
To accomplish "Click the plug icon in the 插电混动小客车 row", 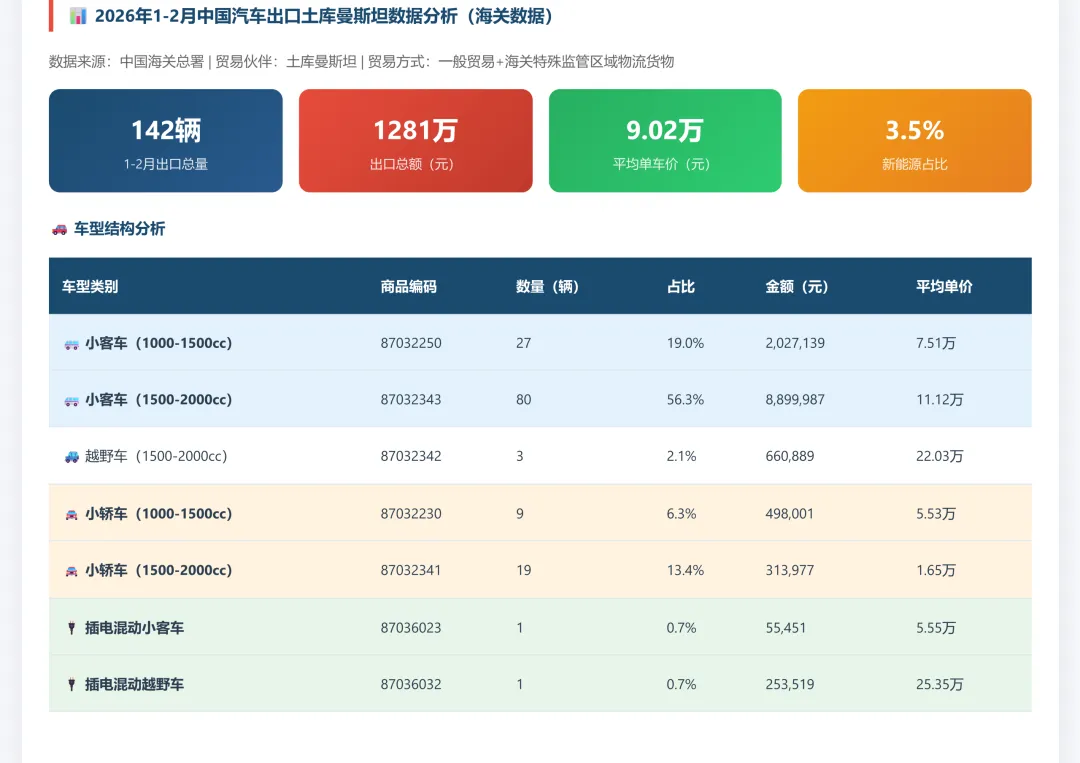I will click(70, 627).
